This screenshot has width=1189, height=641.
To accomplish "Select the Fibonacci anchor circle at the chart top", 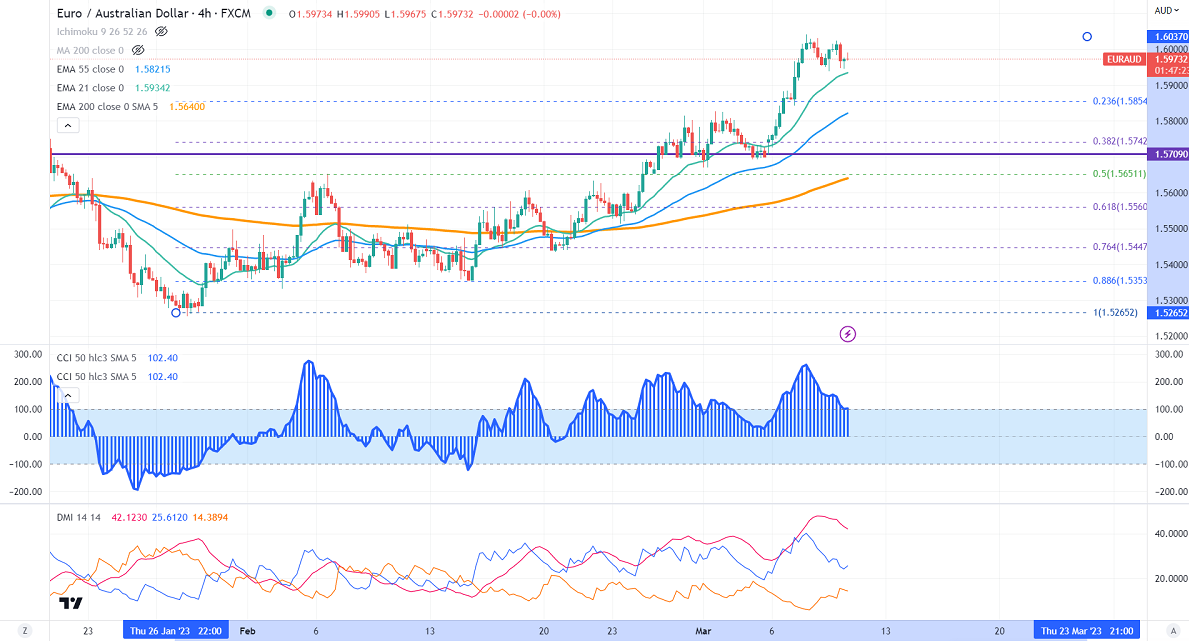I will pos(1087,37).
